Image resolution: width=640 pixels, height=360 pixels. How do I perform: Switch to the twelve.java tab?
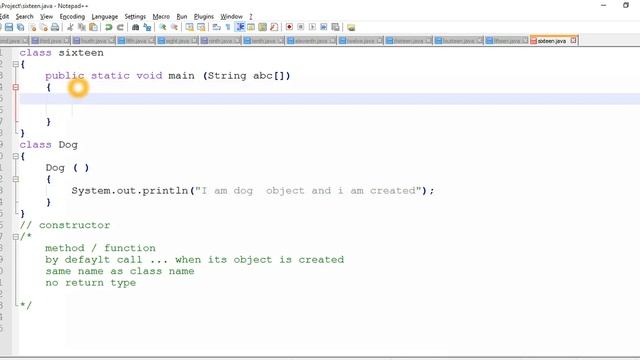pos(360,41)
